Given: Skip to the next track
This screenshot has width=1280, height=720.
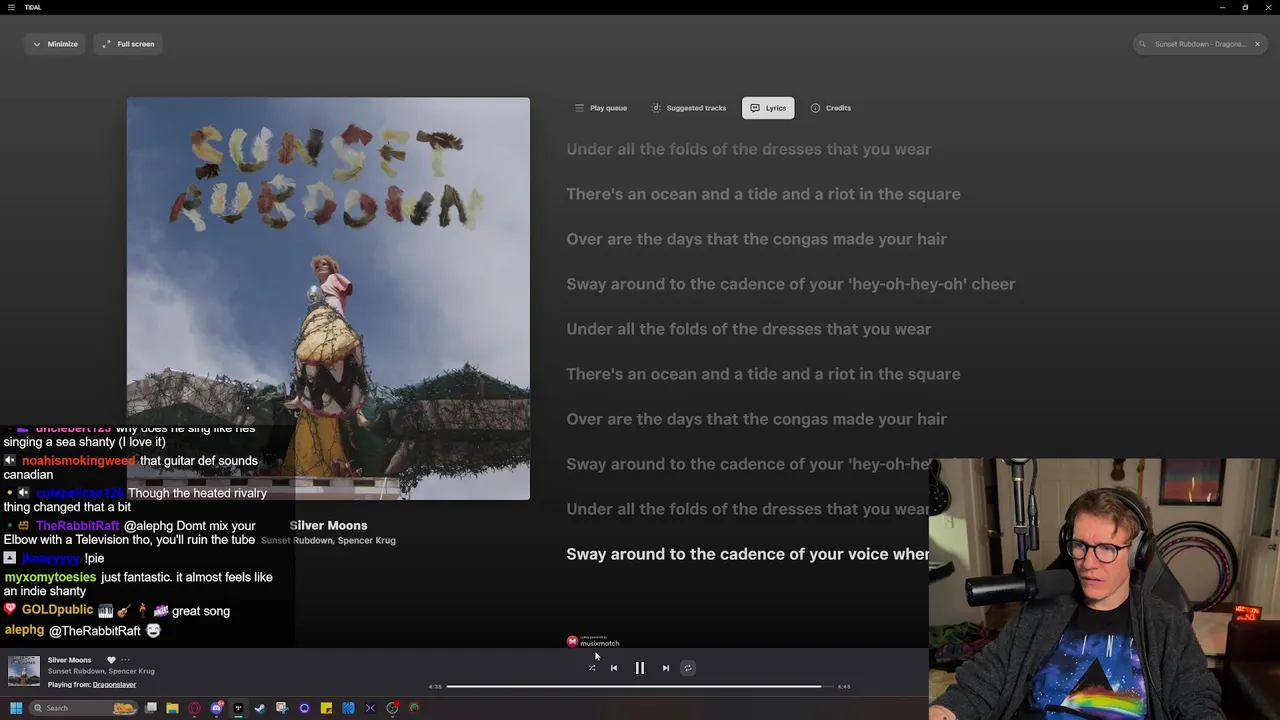Looking at the screenshot, I should [666, 668].
